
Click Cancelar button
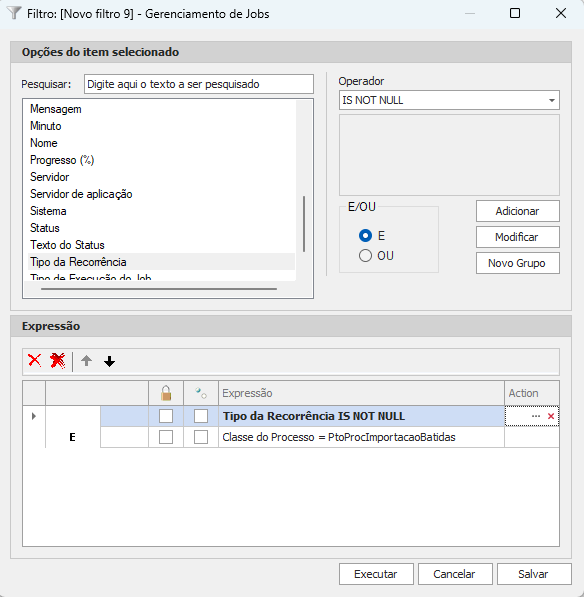(x=455, y=574)
